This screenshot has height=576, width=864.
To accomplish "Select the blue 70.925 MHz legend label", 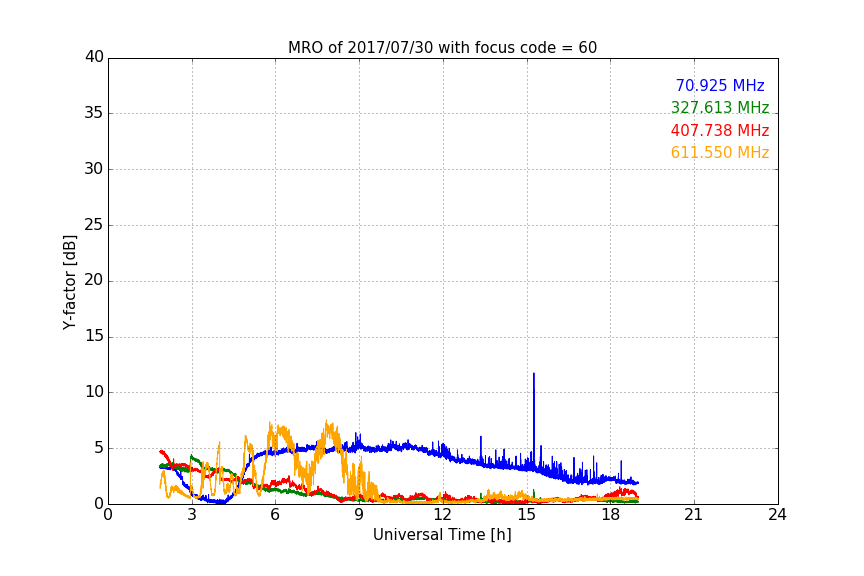I will [x=720, y=85].
